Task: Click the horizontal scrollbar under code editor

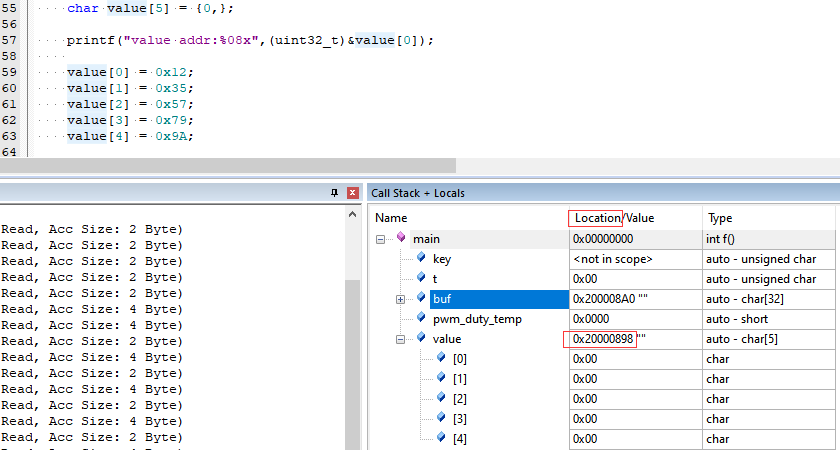Action: 228,166
